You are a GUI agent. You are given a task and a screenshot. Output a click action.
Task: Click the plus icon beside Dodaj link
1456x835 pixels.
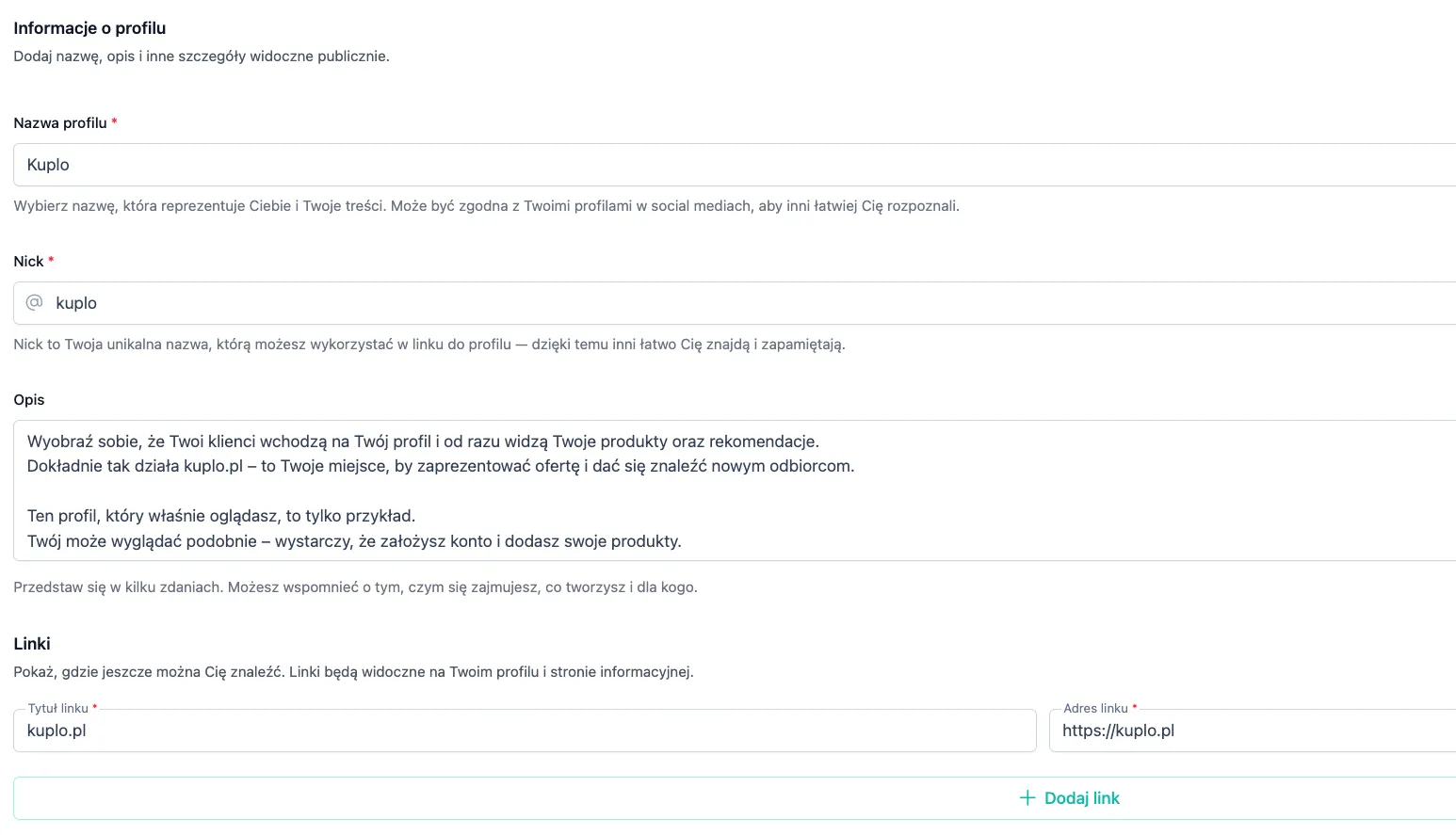click(1027, 798)
